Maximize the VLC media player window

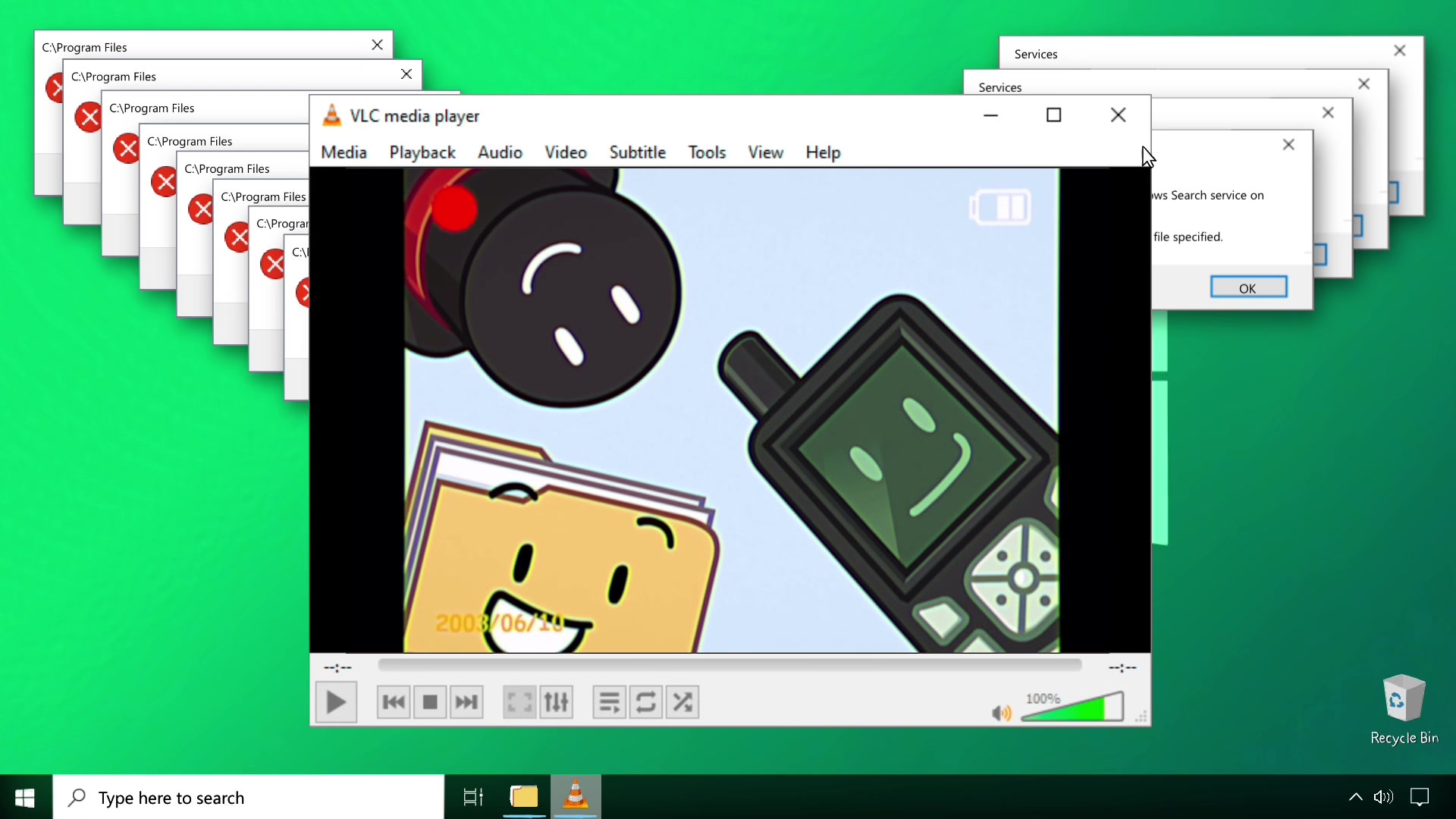pyautogui.click(x=1054, y=115)
